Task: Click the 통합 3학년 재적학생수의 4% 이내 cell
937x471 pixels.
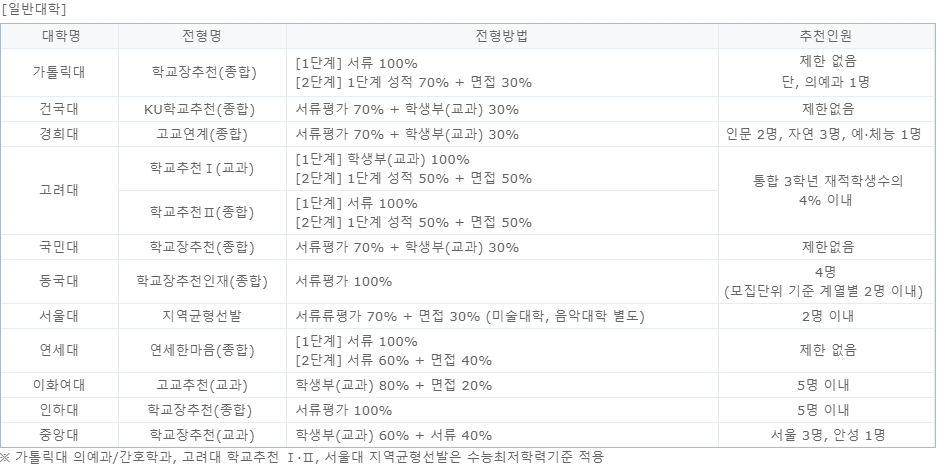Action: click(x=827, y=191)
